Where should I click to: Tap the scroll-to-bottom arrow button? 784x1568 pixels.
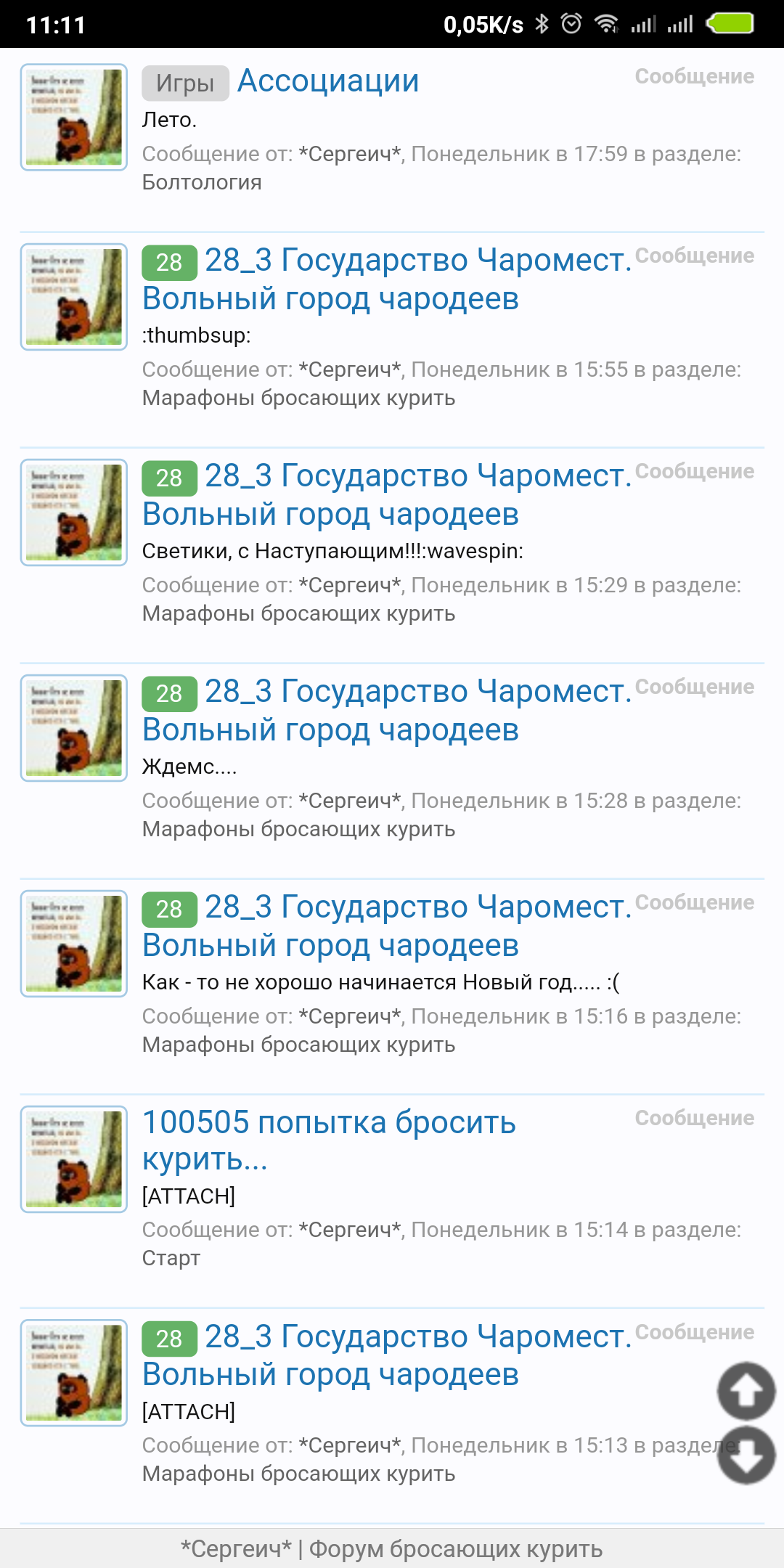[746, 1455]
